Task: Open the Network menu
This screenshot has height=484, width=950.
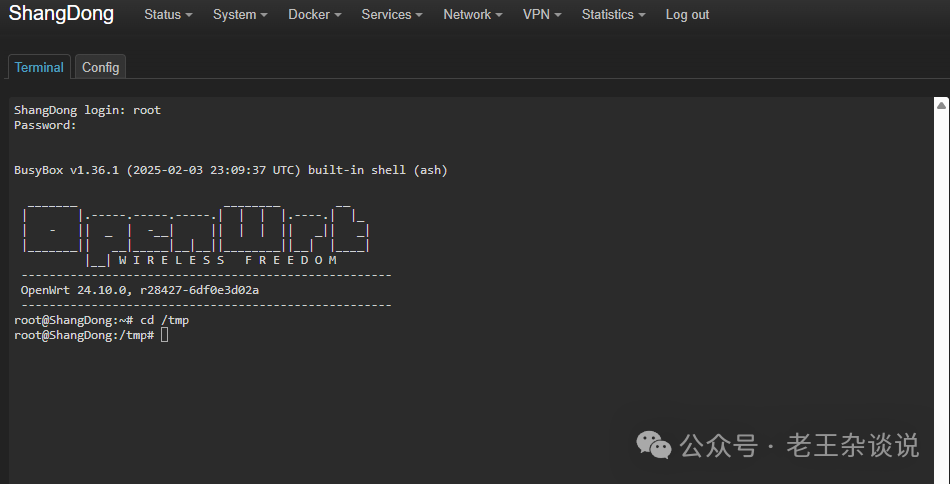Action: click(x=472, y=15)
